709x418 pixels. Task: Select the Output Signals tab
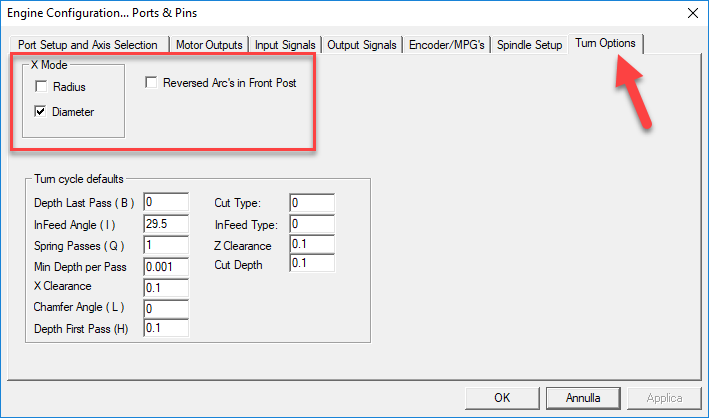coord(363,45)
